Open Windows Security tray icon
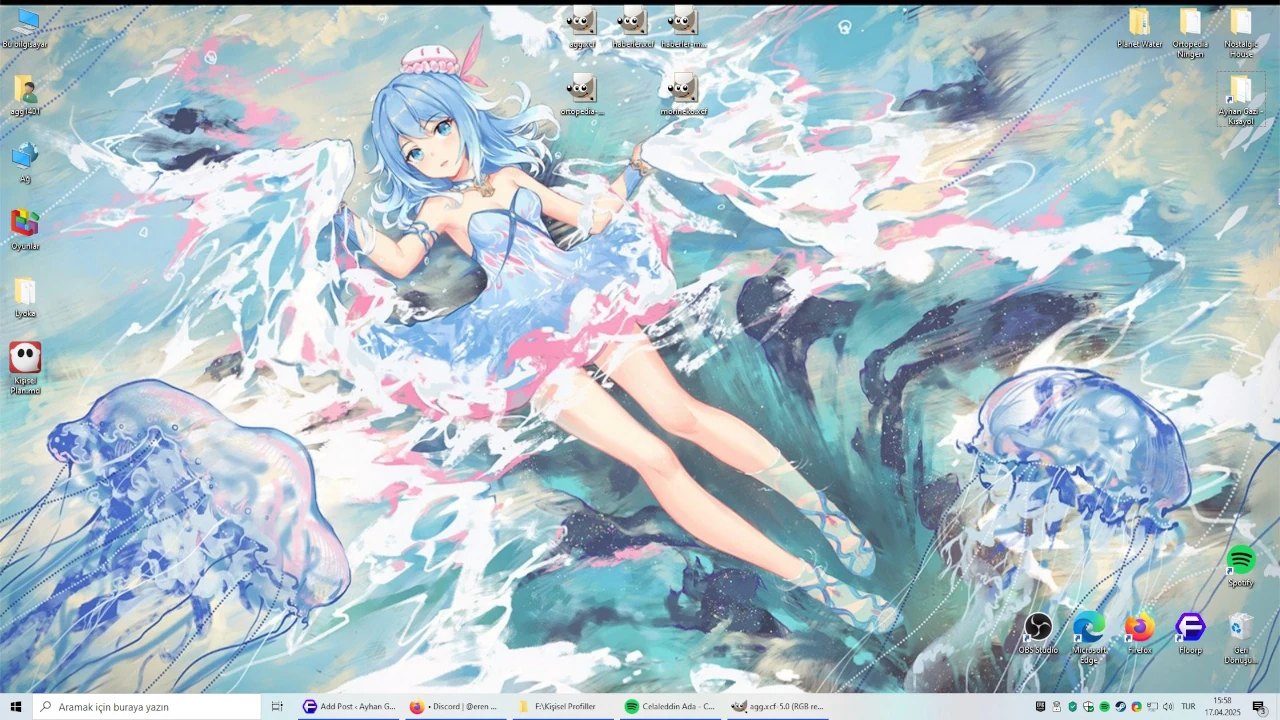The height and width of the screenshot is (720, 1280). click(x=1089, y=706)
